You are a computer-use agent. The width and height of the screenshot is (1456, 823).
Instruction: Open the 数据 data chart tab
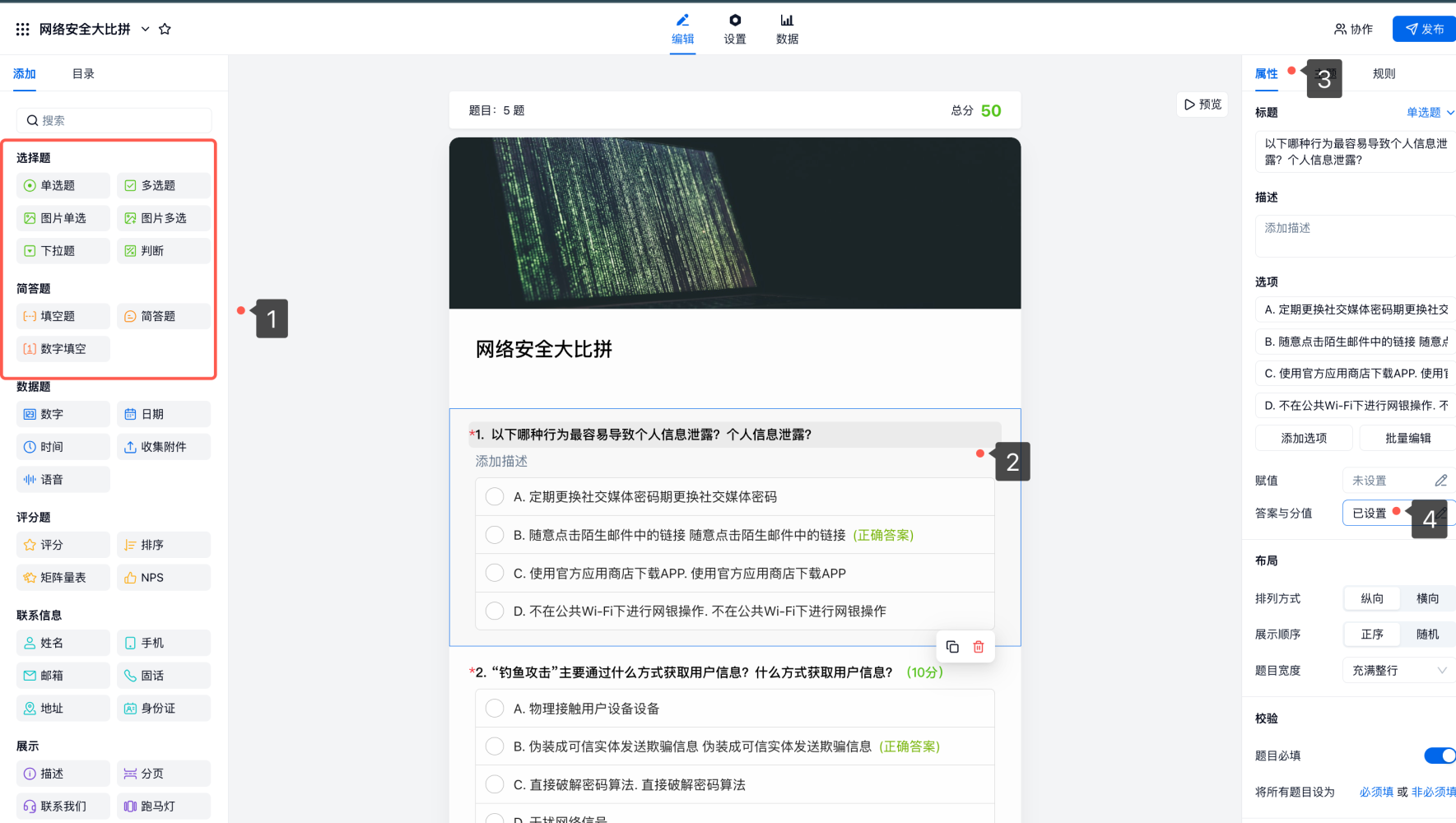(787, 29)
